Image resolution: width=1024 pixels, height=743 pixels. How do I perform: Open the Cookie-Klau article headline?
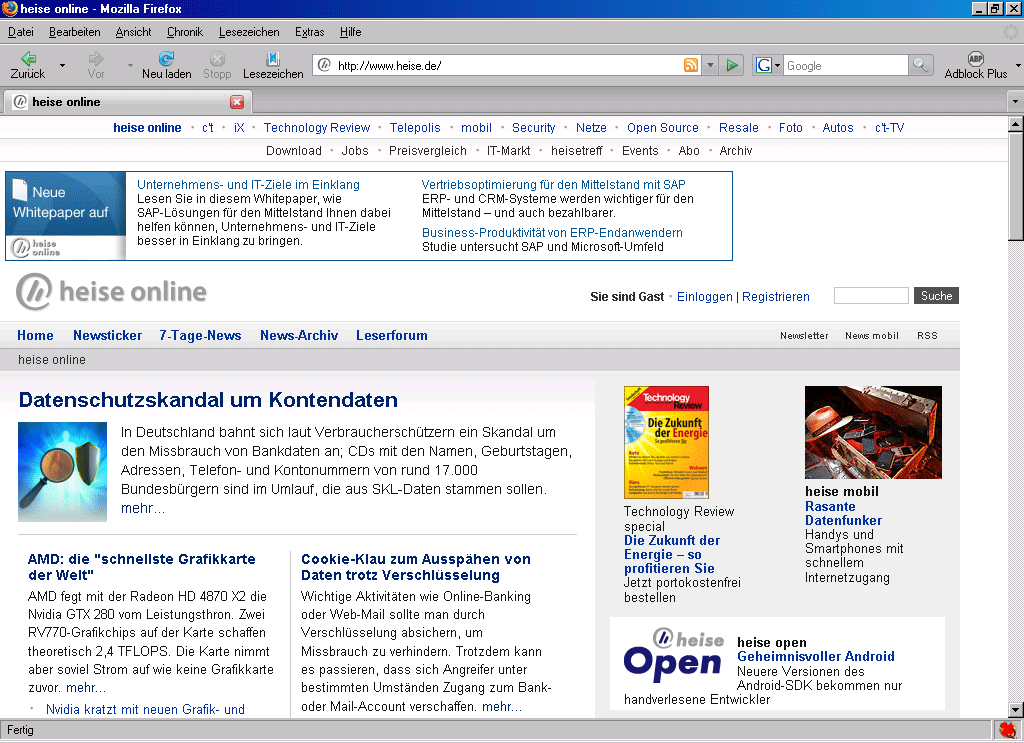point(416,567)
